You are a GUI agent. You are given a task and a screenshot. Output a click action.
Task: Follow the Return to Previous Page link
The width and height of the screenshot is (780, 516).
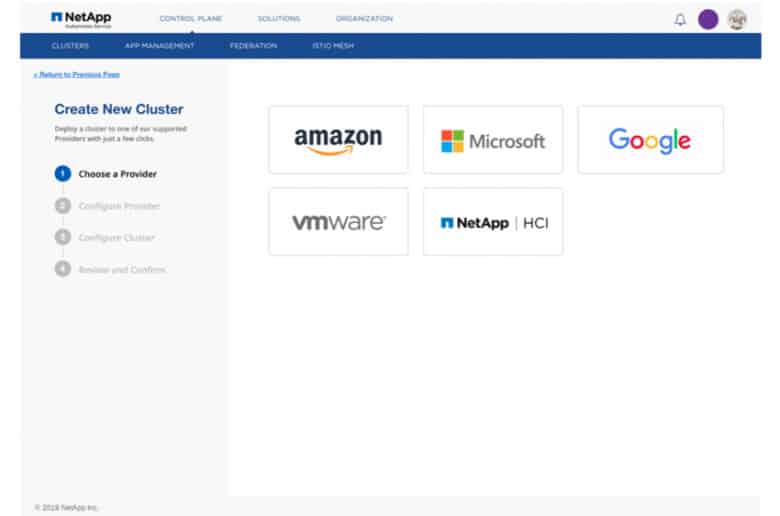77,75
